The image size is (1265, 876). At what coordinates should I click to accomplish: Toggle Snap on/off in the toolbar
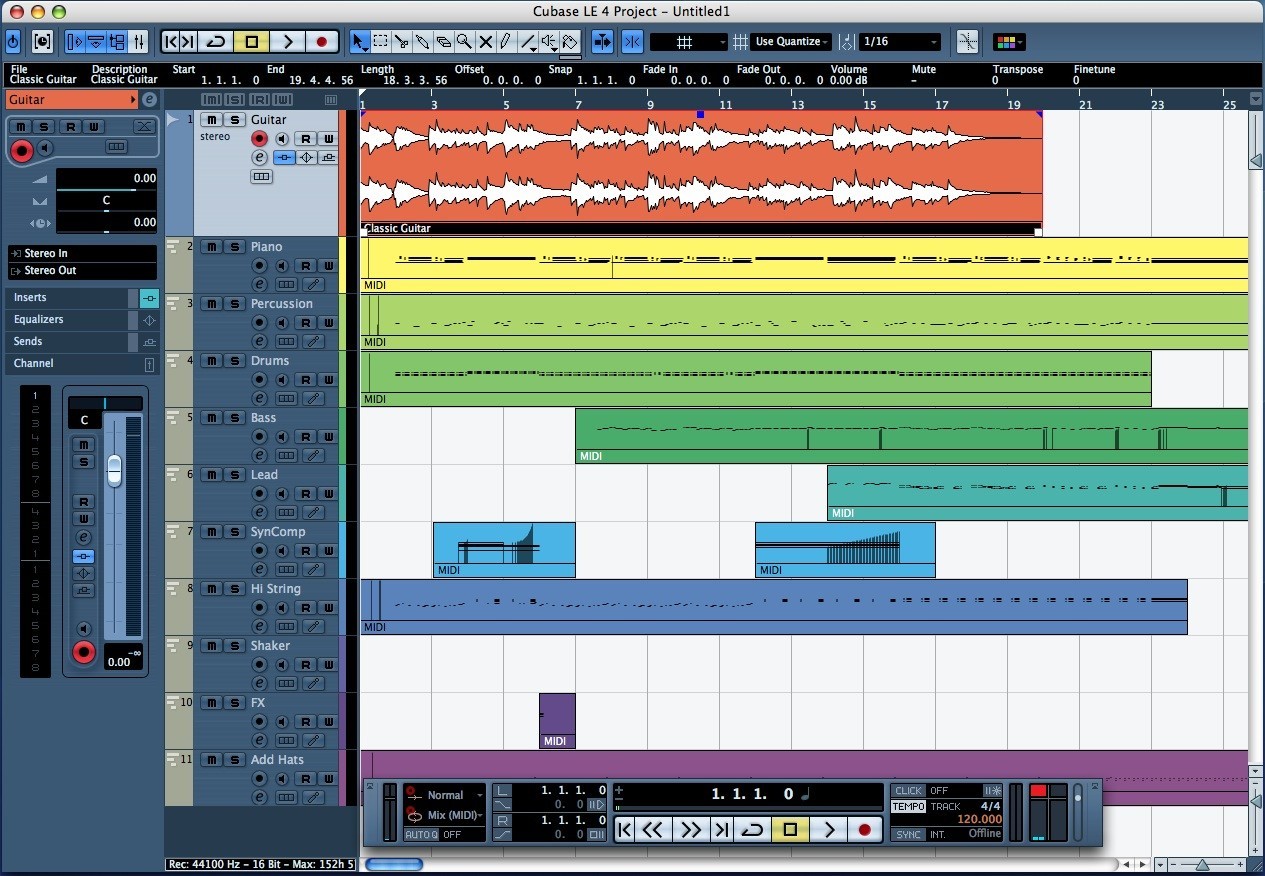click(x=632, y=42)
